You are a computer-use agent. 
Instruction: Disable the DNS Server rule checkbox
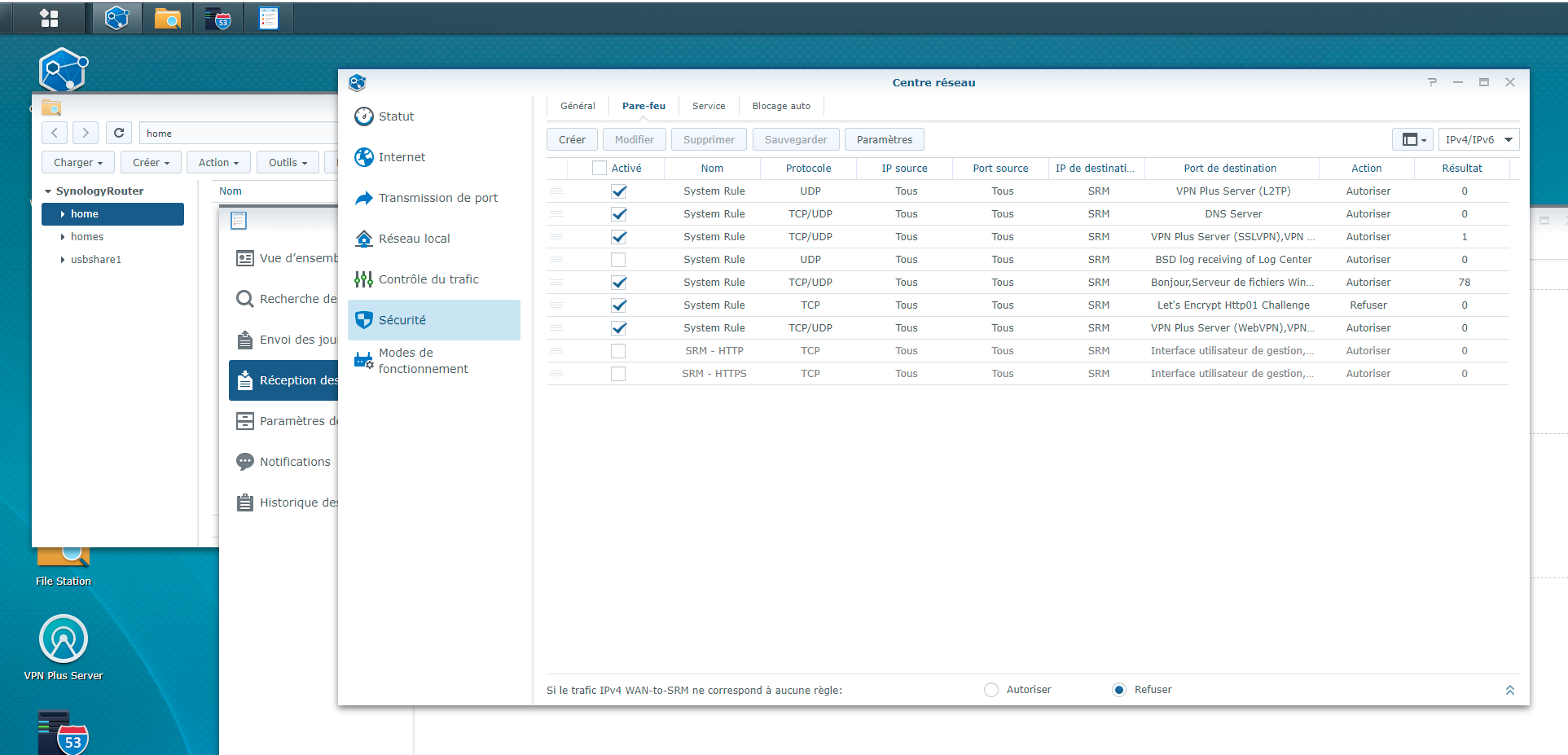[x=618, y=214]
